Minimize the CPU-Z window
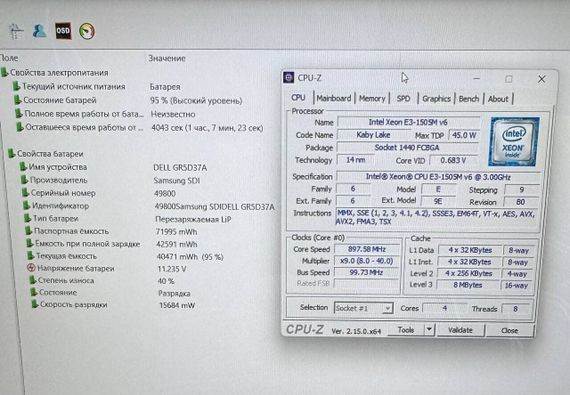The height and width of the screenshot is (395, 570). (x=477, y=78)
